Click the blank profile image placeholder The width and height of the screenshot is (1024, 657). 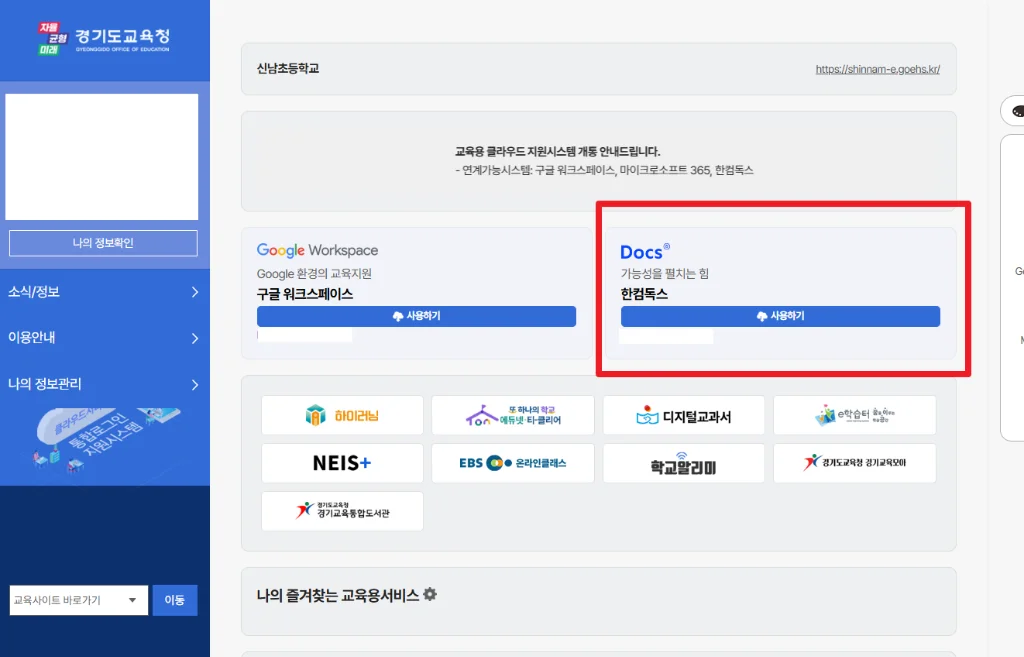(102, 155)
